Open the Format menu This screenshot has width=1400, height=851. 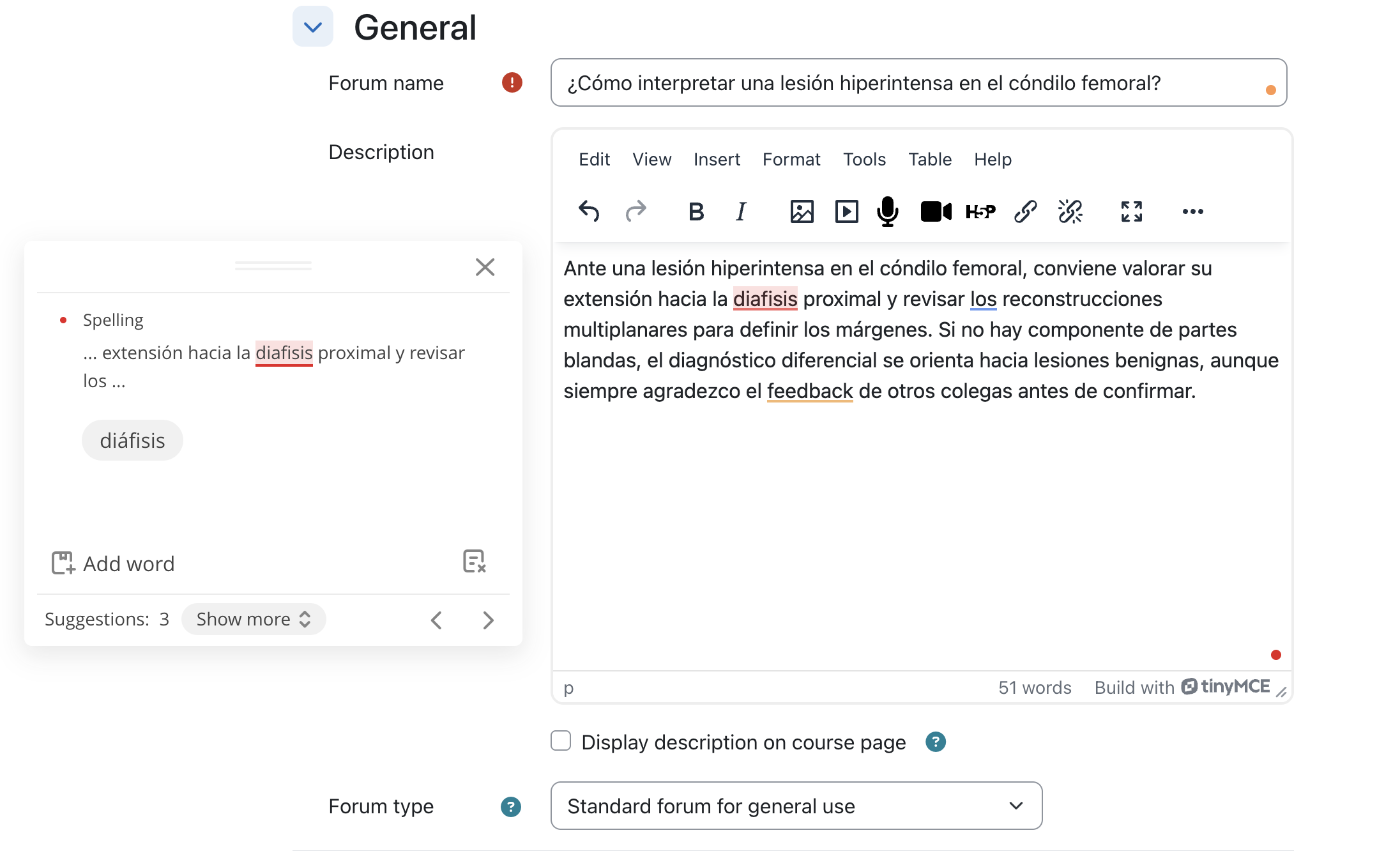[791, 159]
